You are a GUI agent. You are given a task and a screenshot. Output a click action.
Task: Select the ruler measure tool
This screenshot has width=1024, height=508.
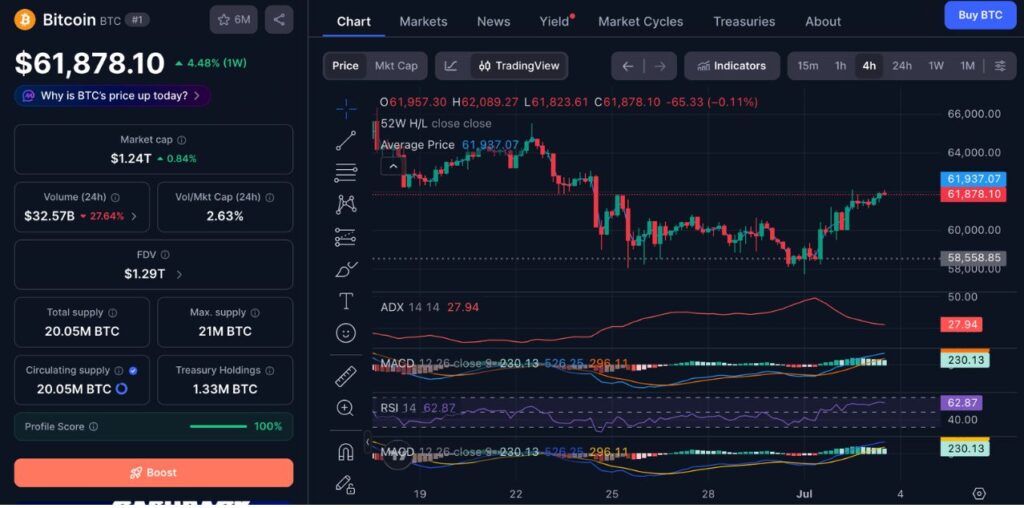coord(345,376)
